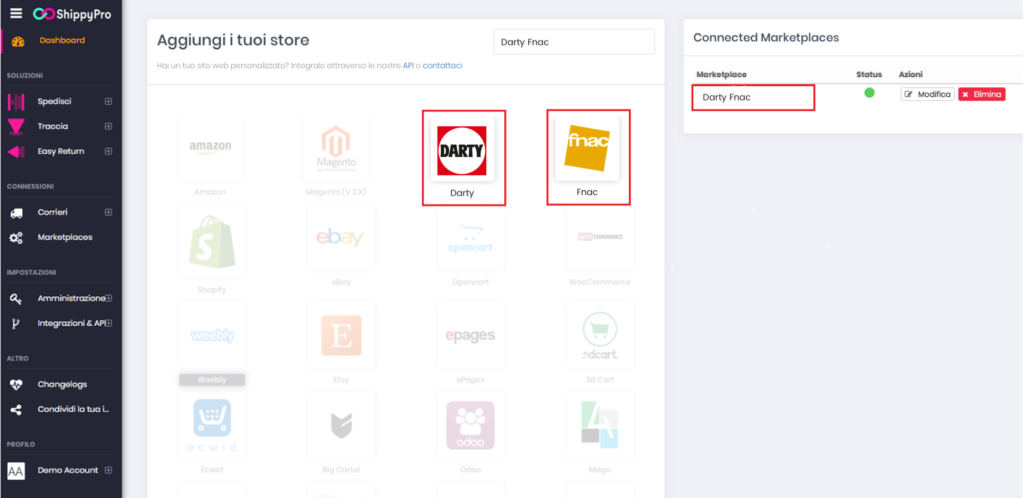This screenshot has width=1024, height=498.
Task: Expand the Spedisci submenu plus
Action: [108, 102]
